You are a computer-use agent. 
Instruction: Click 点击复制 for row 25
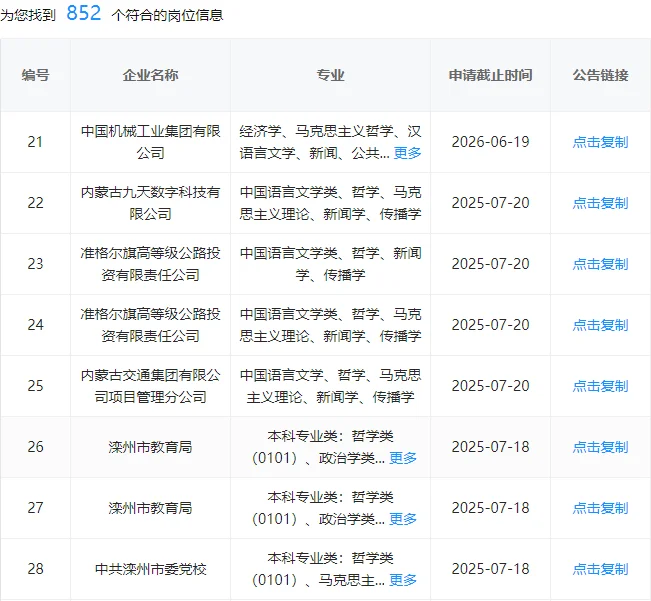point(600,386)
